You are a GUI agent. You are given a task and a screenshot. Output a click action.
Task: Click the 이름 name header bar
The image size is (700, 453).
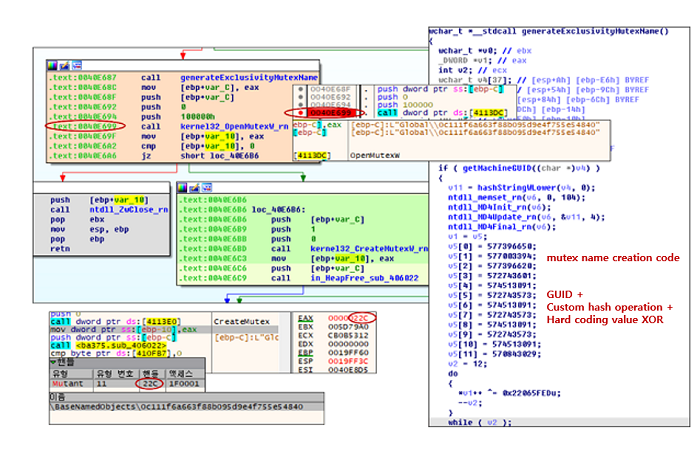[x=187, y=397]
